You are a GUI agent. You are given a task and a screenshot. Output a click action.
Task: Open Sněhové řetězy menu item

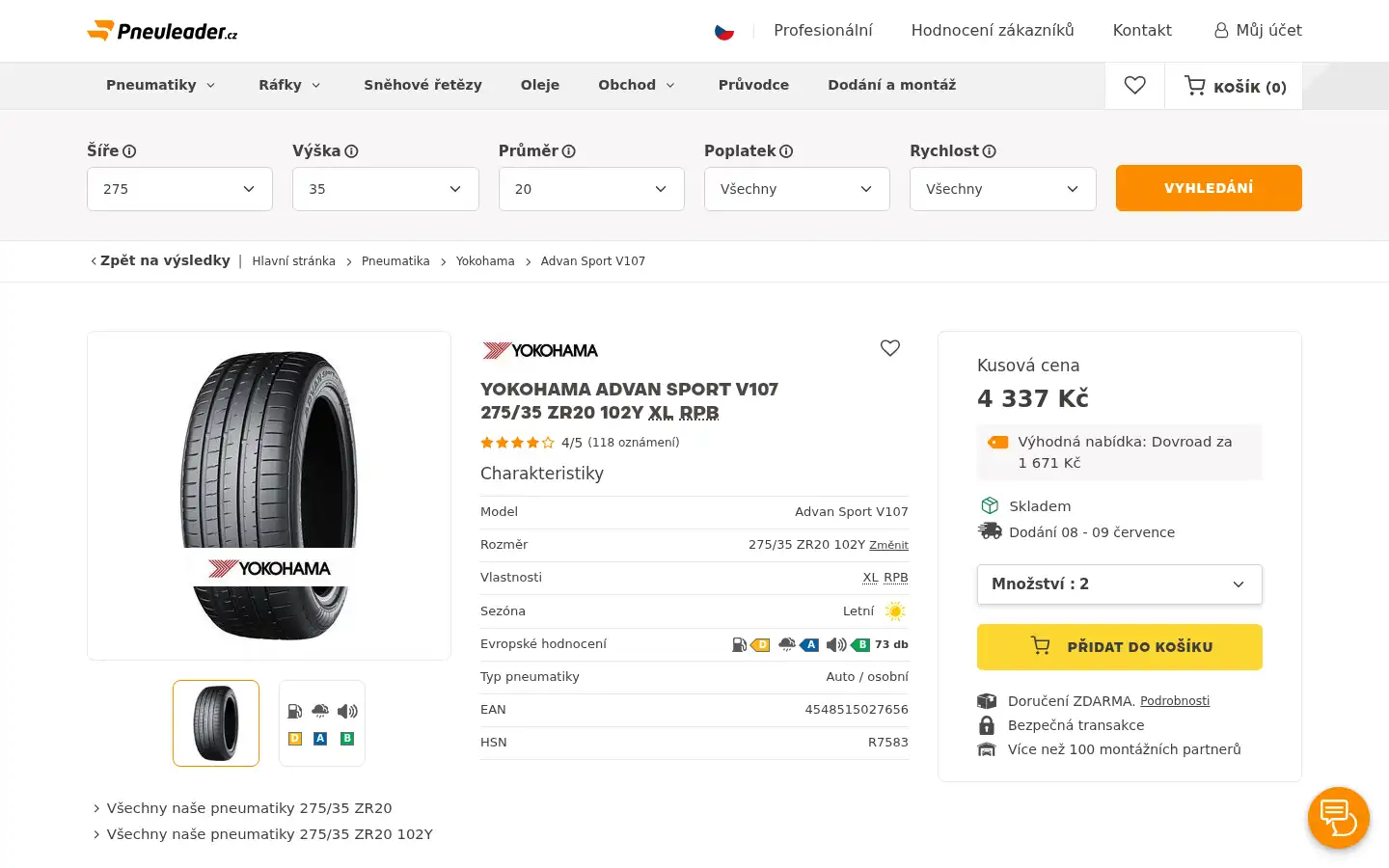[x=422, y=85]
